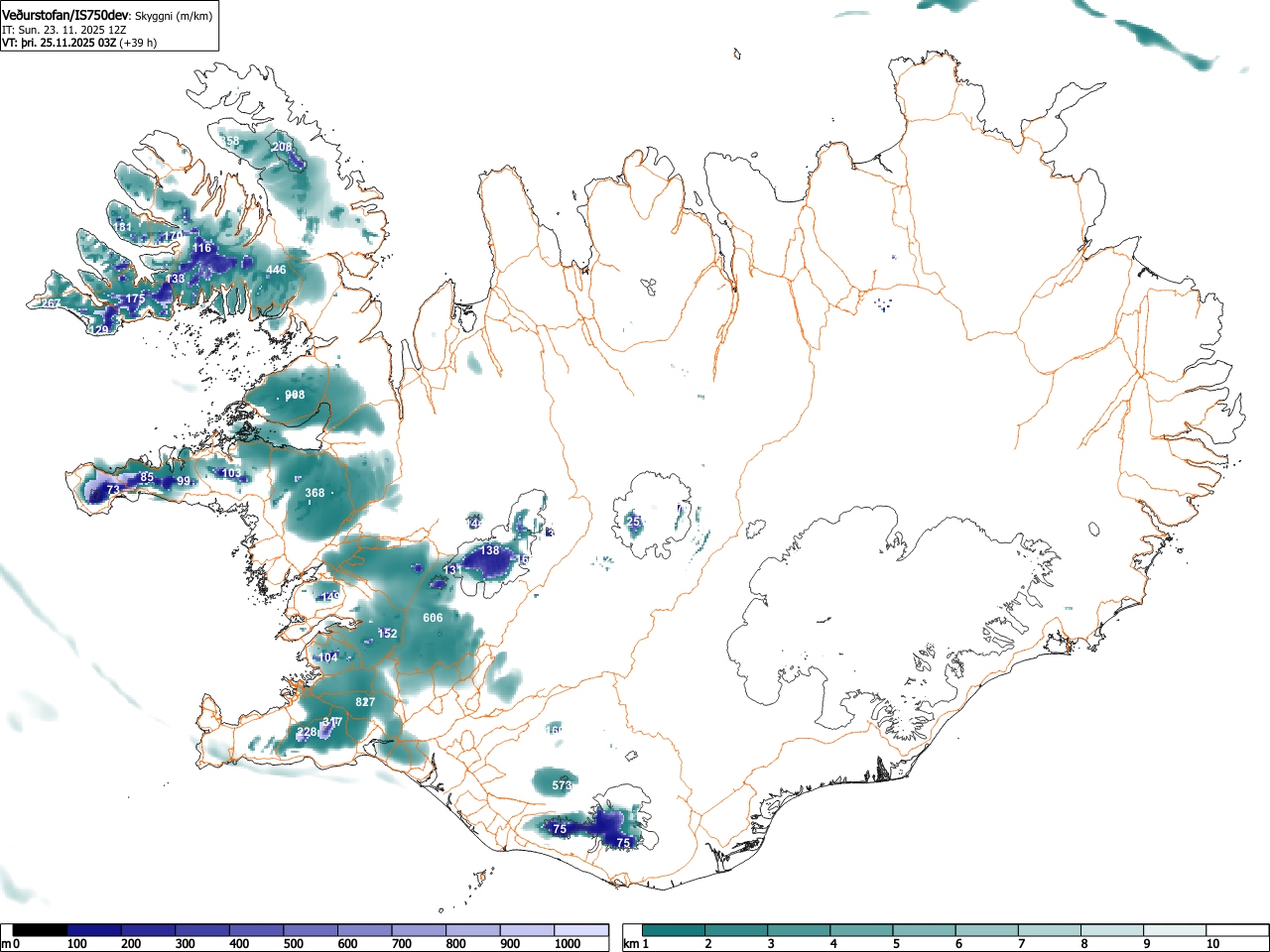
Task: Click the 368 visibility value on the map
Action: click(x=315, y=493)
